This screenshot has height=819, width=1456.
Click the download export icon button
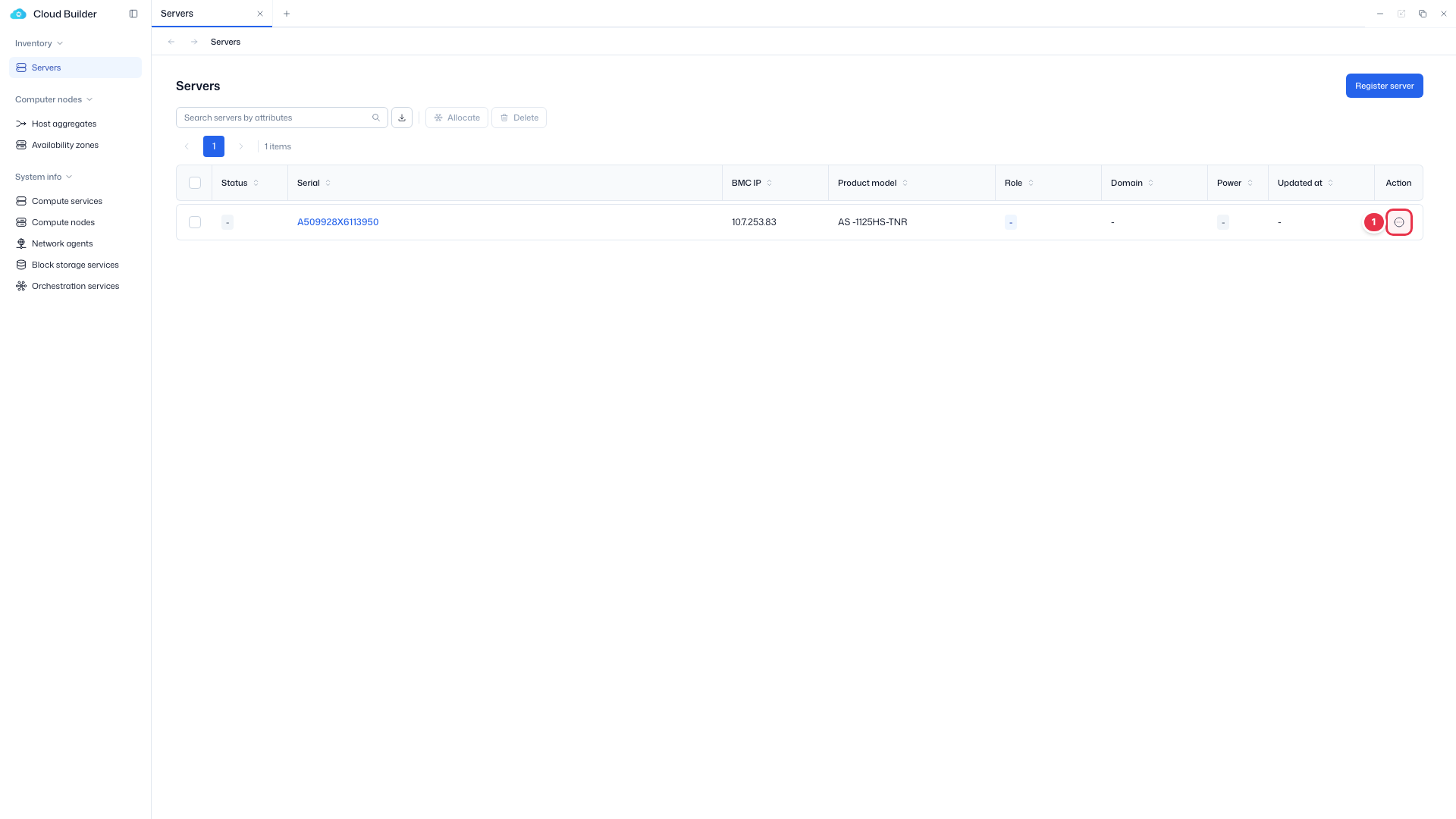tap(402, 118)
